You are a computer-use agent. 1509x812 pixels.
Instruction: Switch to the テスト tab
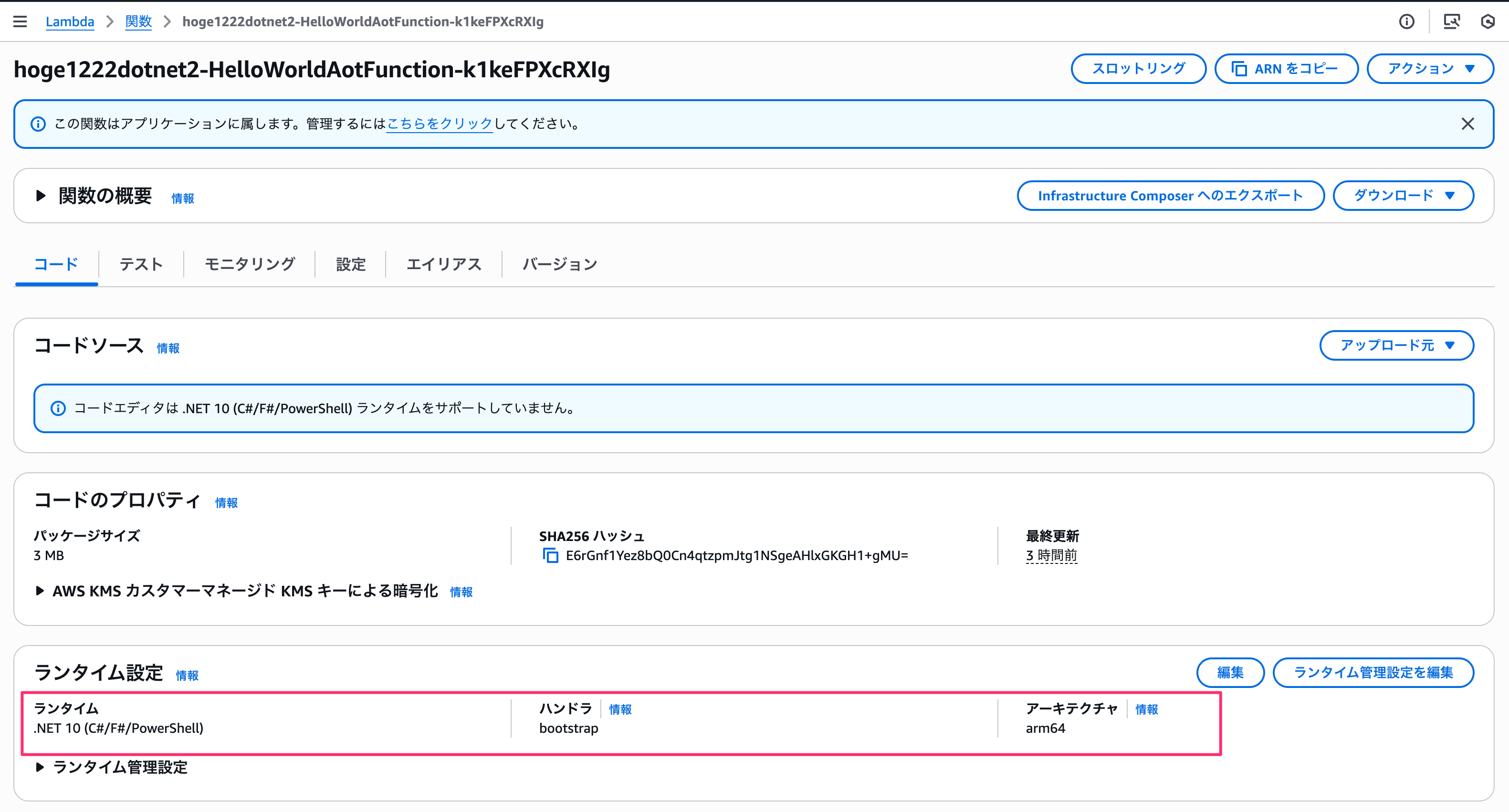(141, 265)
